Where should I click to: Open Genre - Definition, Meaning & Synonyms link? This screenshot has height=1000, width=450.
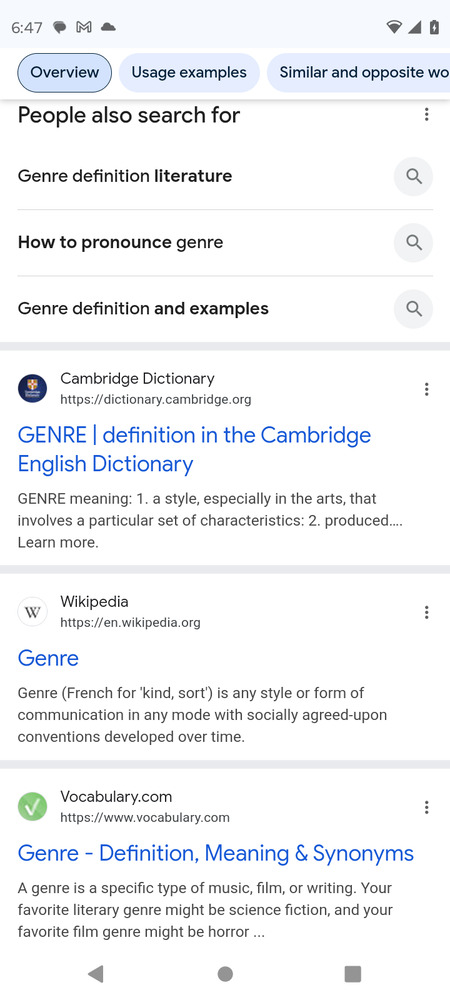tap(216, 853)
